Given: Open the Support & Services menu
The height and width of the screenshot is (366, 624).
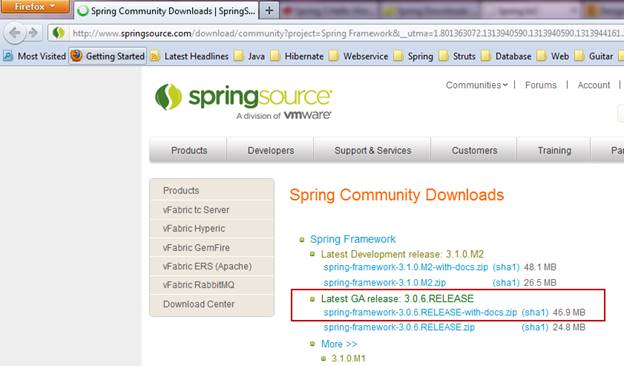Looking at the screenshot, I should [x=372, y=150].
